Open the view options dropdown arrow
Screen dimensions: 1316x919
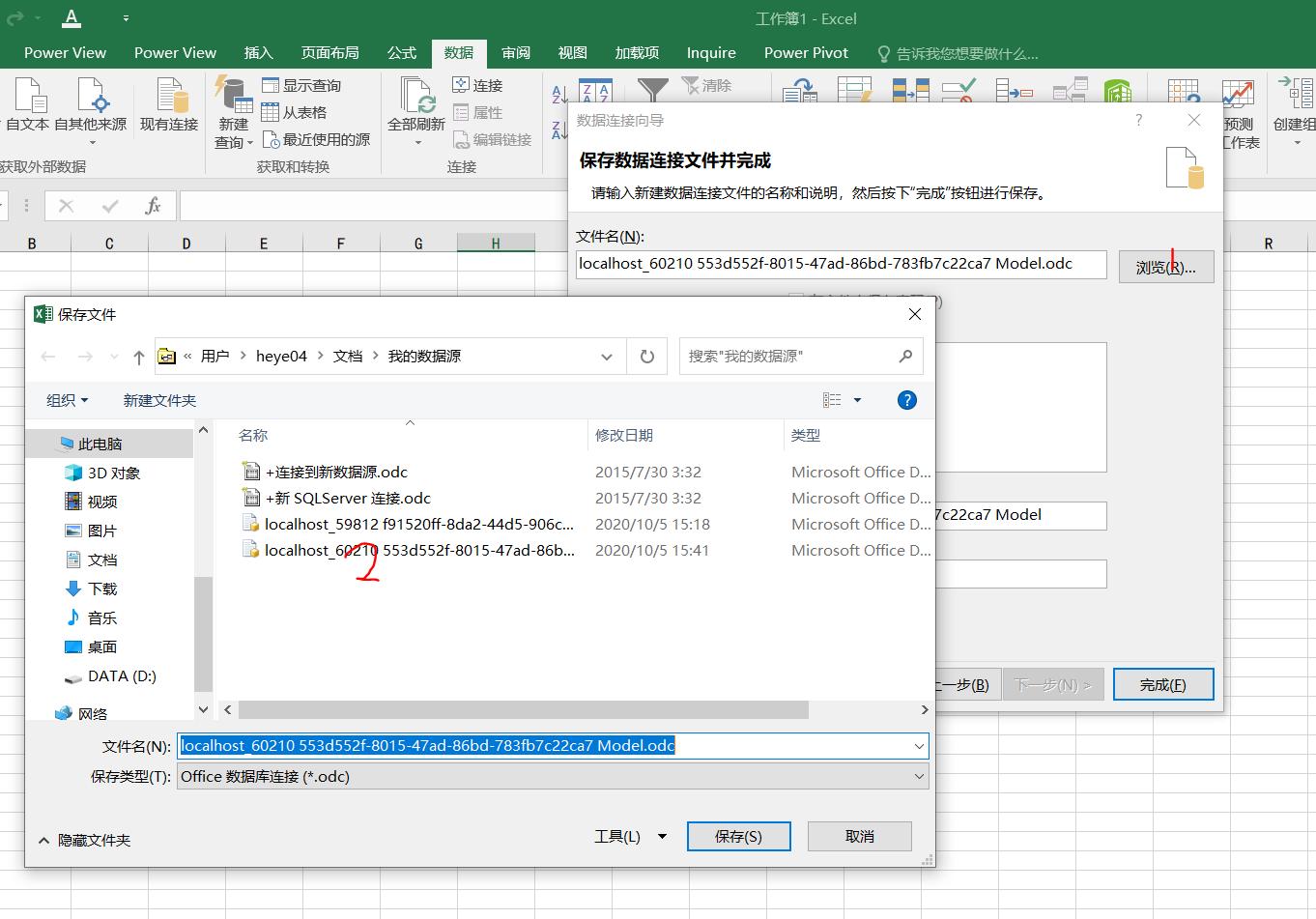pyautogui.click(x=857, y=400)
